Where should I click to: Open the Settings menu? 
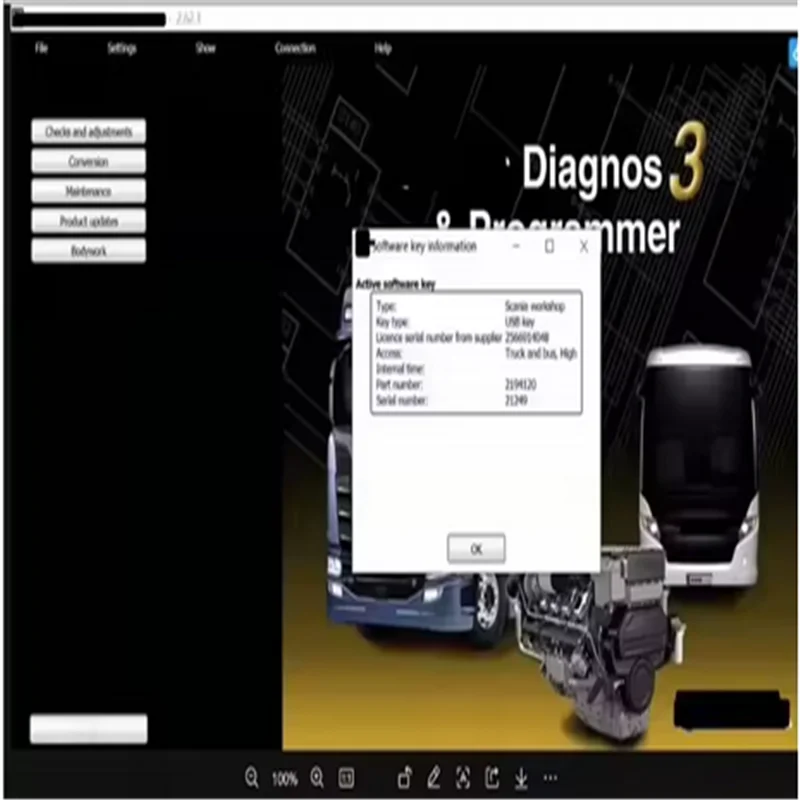coord(122,48)
